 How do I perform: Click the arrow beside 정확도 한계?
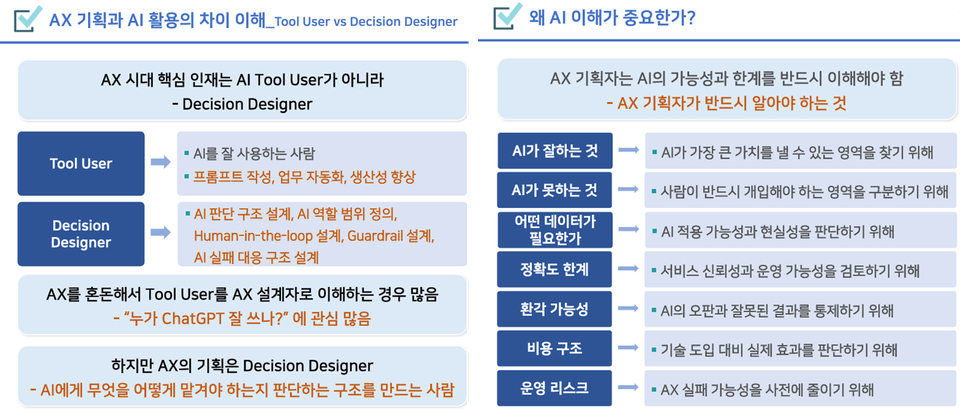click(628, 268)
